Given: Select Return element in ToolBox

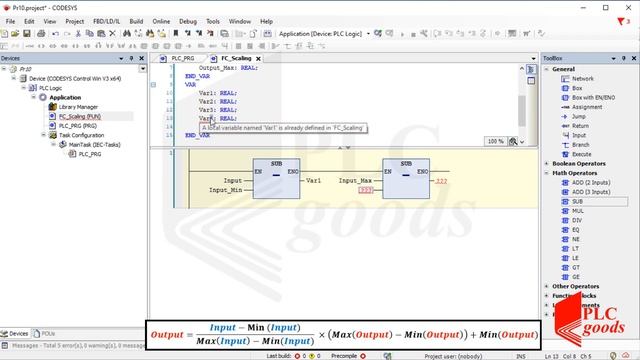Looking at the screenshot, I should 575,126.
